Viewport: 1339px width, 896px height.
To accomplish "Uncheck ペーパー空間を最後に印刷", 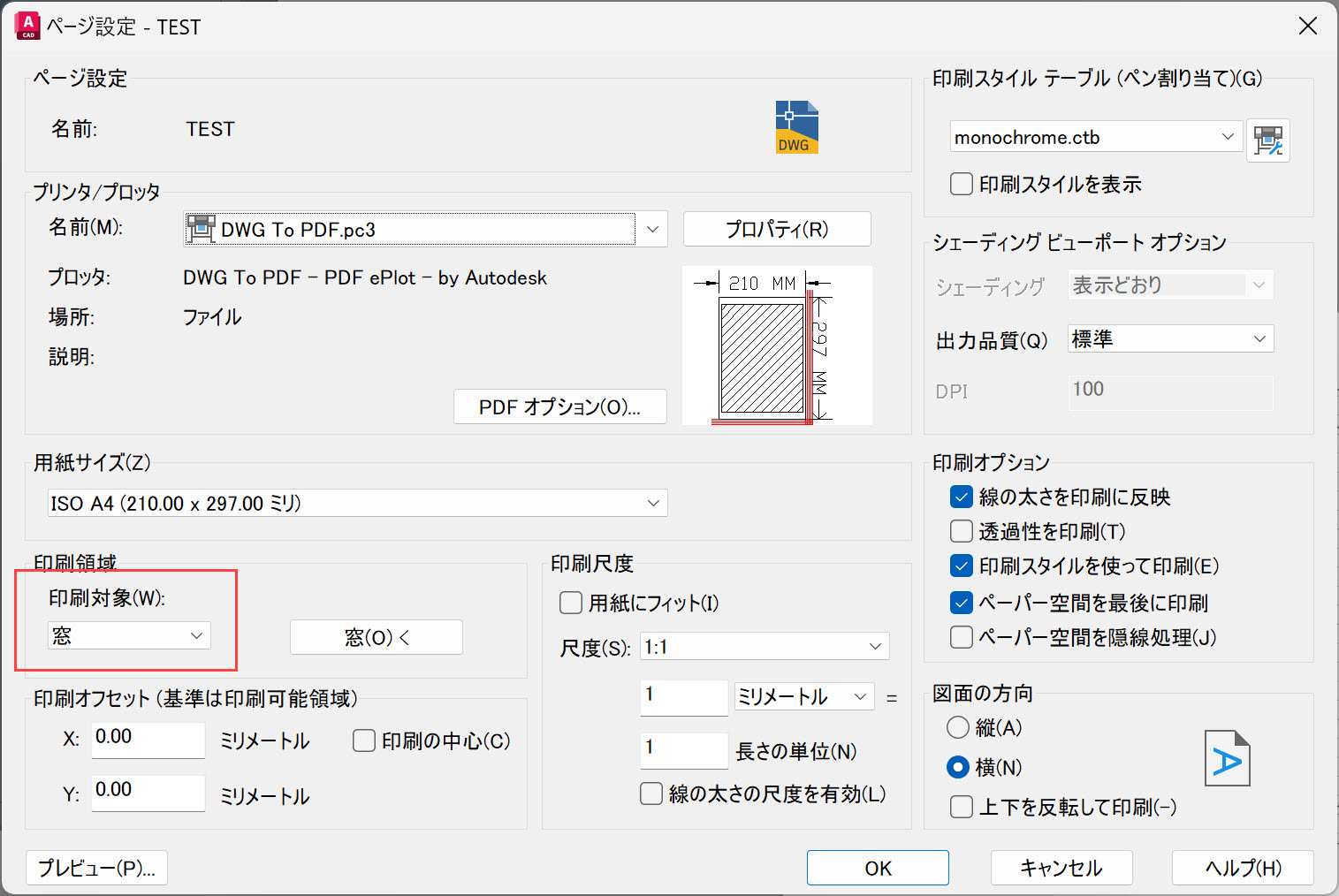I will point(961,603).
